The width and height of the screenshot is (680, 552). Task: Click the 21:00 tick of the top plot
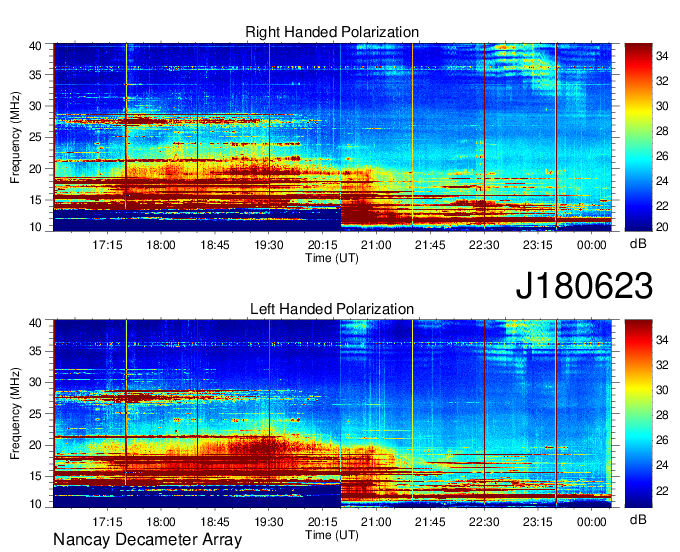coord(376,245)
